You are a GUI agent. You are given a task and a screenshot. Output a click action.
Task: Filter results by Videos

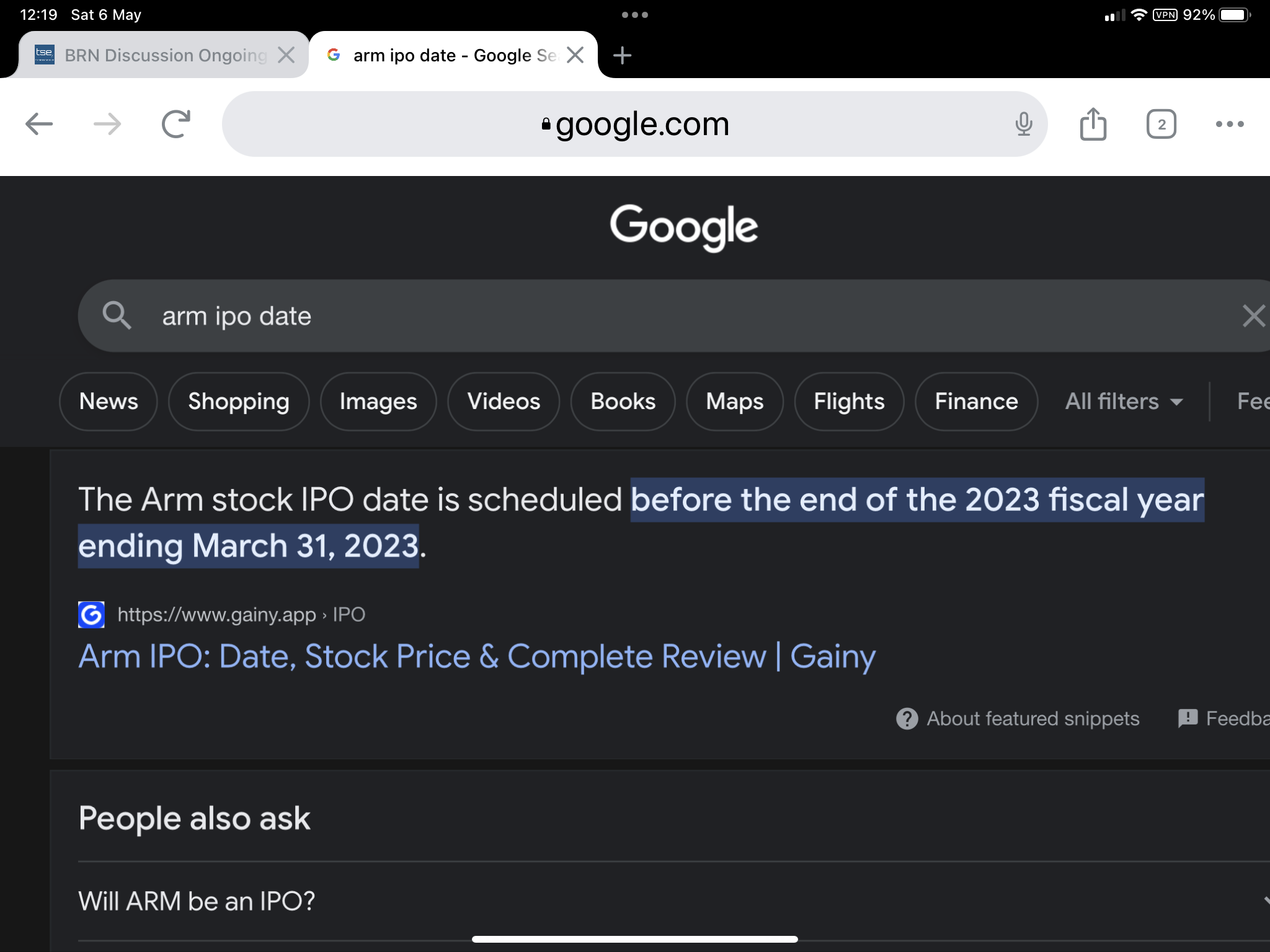pyautogui.click(x=504, y=402)
